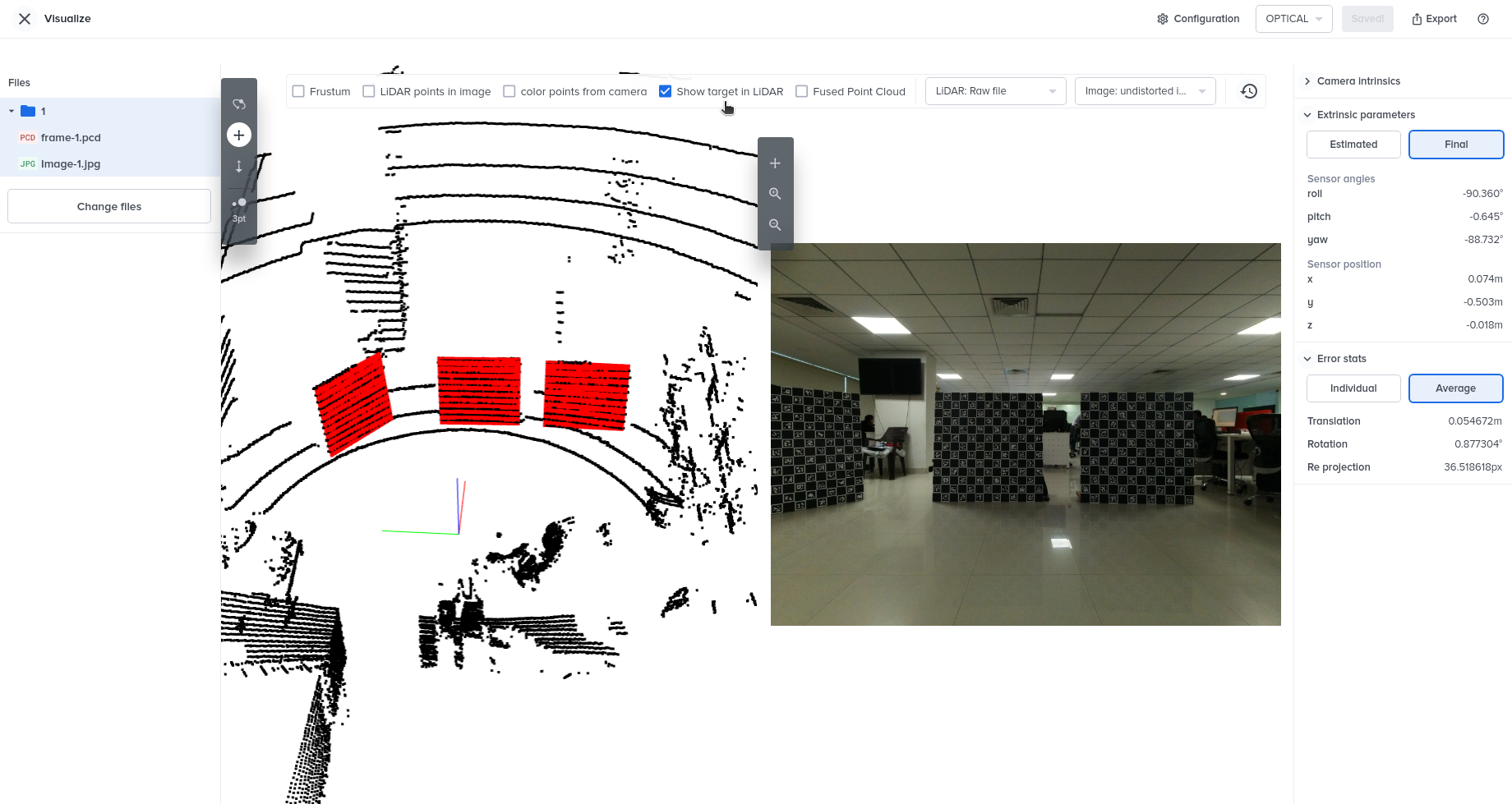
Task: Open the Image: undistorted dropdown
Action: 1145,91
